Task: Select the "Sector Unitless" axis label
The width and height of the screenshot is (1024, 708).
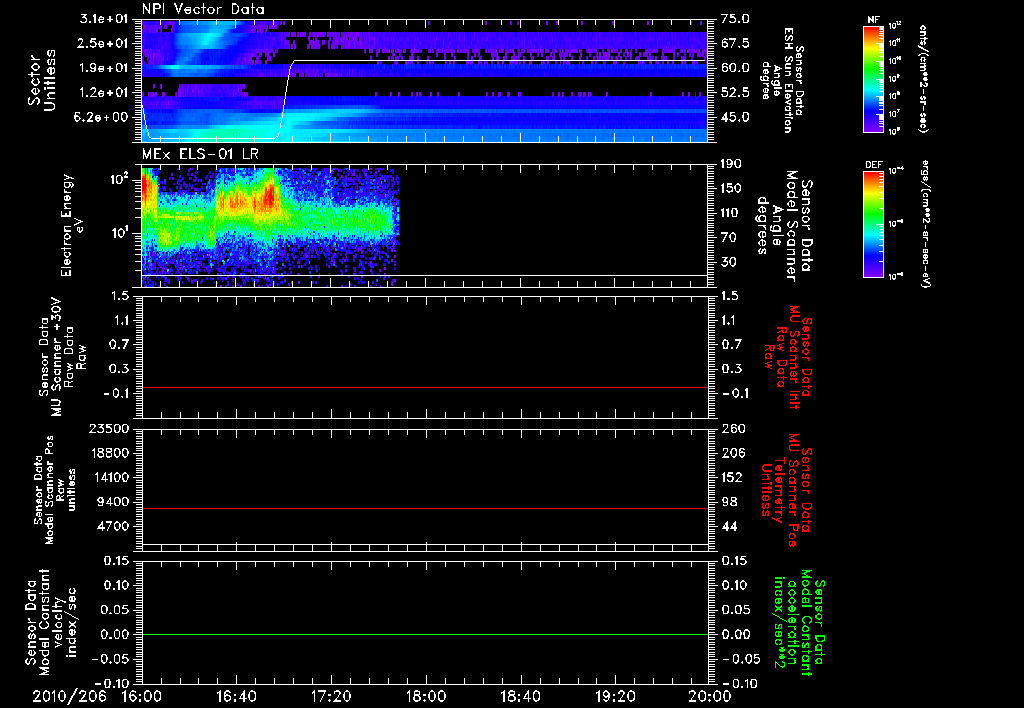Action: [x=42, y=81]
